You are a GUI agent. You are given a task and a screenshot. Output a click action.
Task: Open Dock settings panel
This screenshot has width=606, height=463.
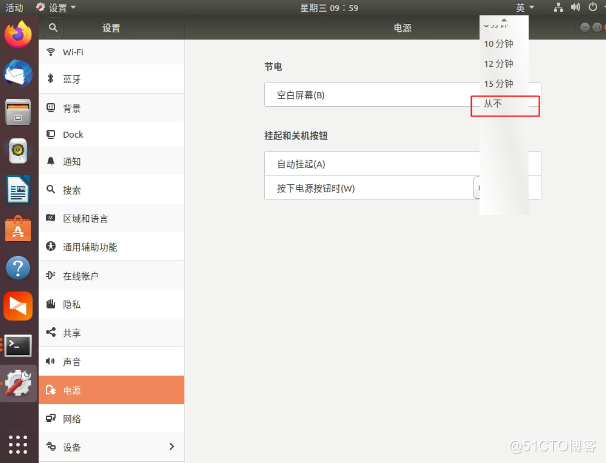tap(111, 134)
